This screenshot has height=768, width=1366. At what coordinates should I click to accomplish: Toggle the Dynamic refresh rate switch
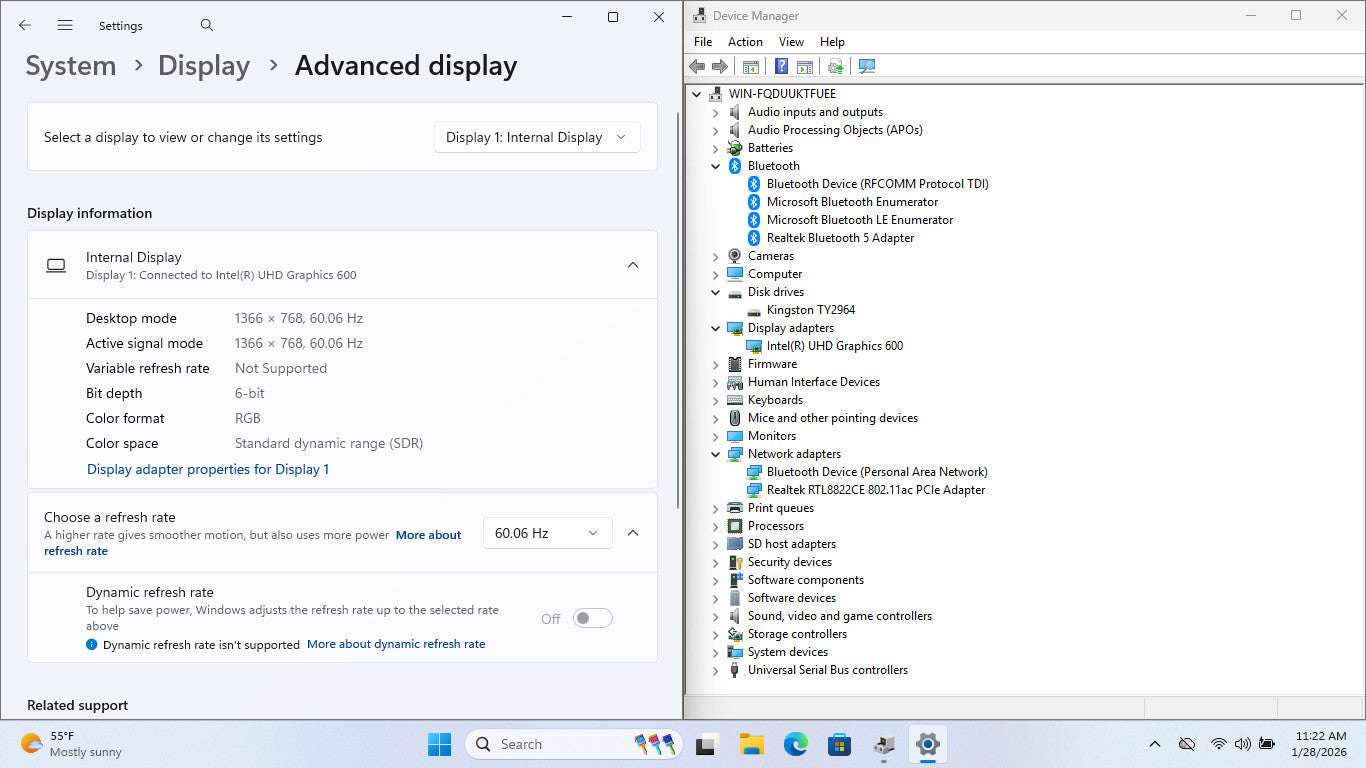pyautogui.click(x=592, y=619)
